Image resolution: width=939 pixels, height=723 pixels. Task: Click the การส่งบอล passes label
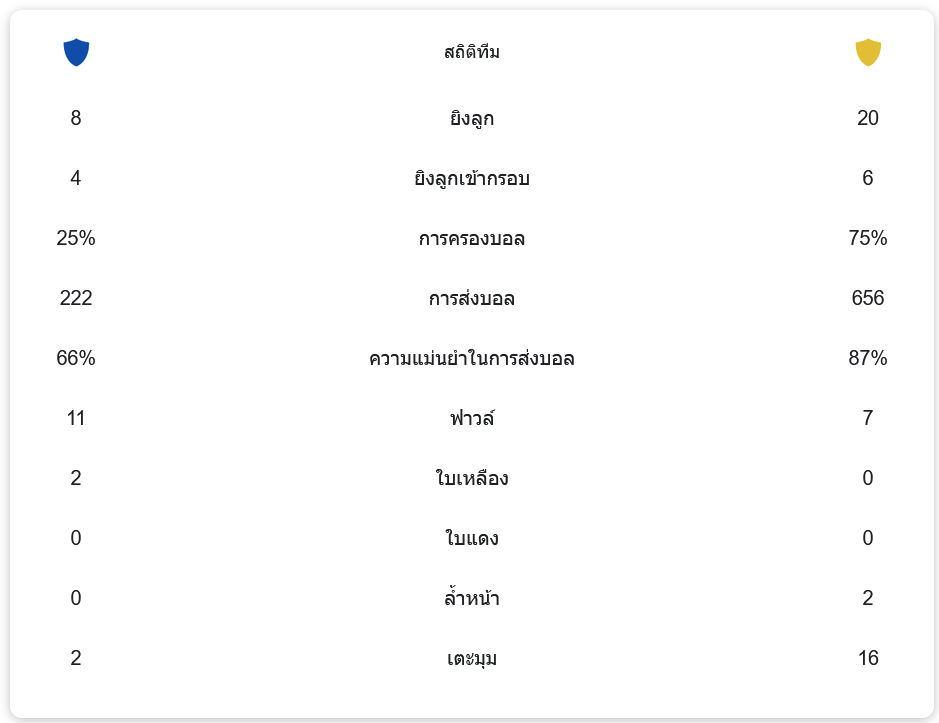472,299
